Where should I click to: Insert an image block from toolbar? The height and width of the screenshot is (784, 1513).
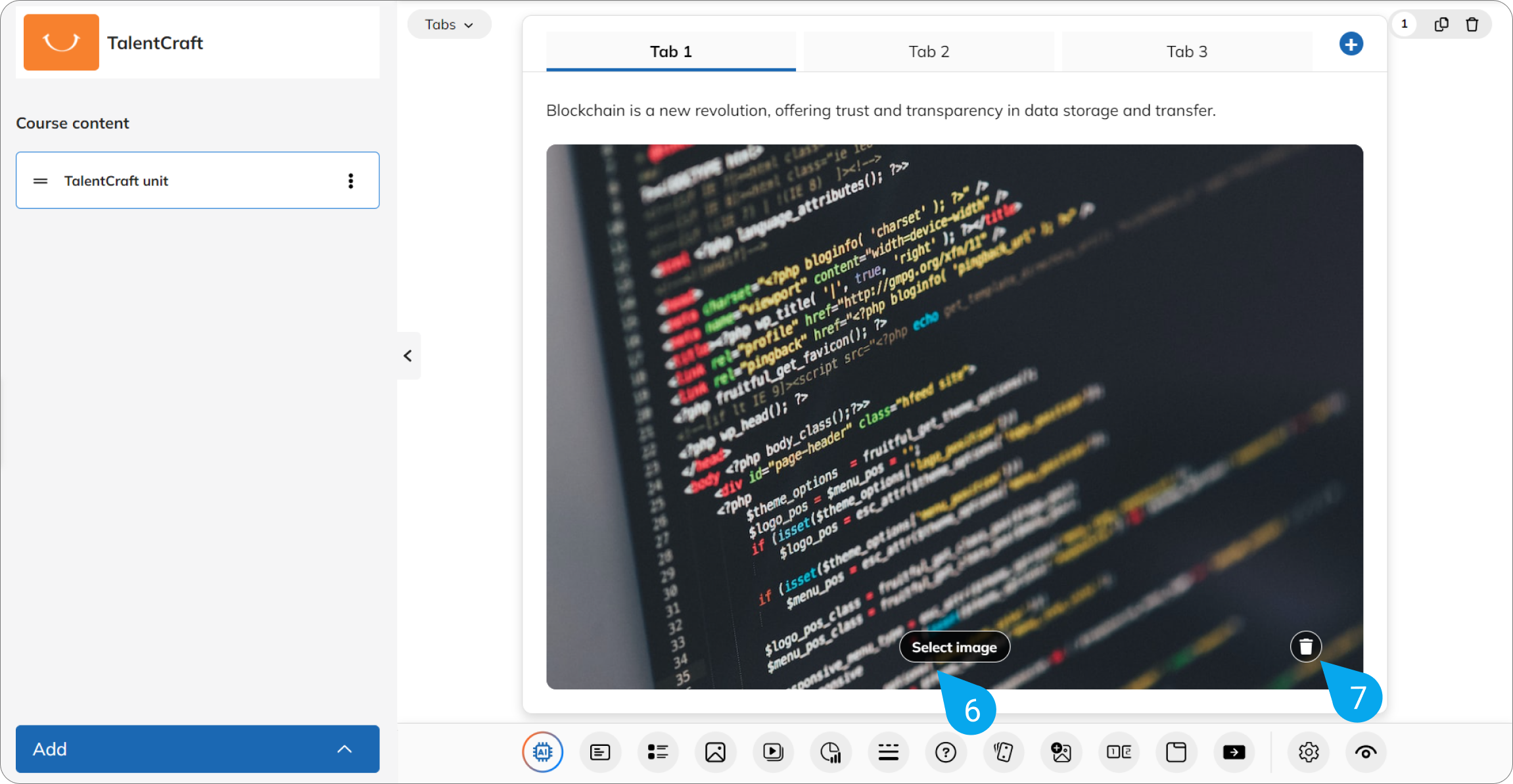[x=715, y=752]
